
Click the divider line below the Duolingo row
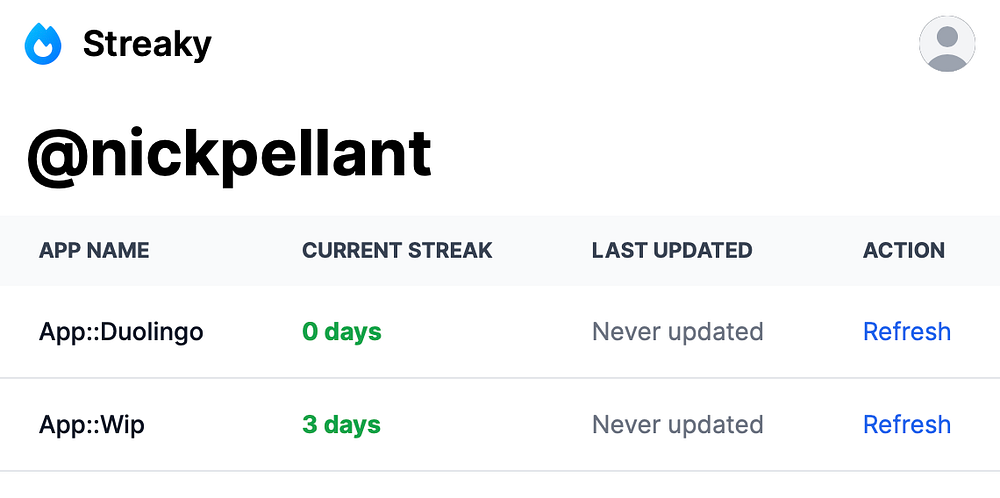click(x=500, y=378)
